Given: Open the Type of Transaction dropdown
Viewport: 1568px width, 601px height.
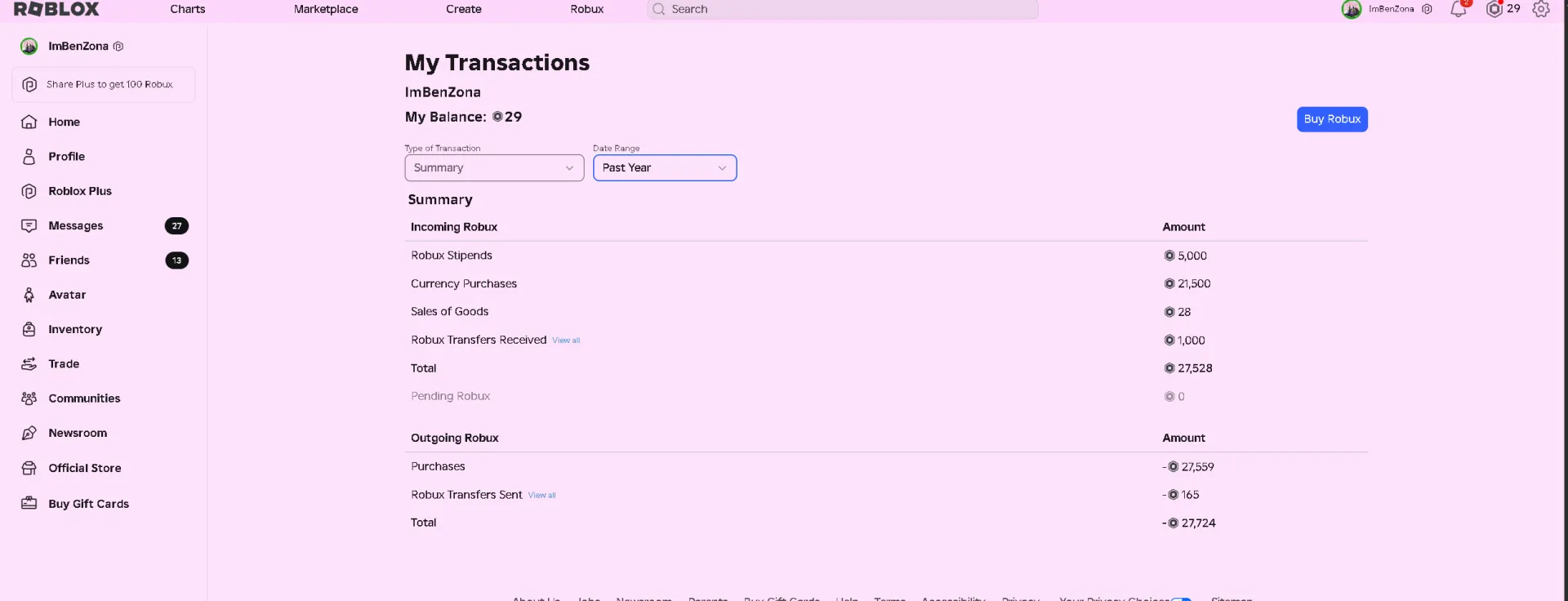Looking at the screenshot, I should [494, 167].
